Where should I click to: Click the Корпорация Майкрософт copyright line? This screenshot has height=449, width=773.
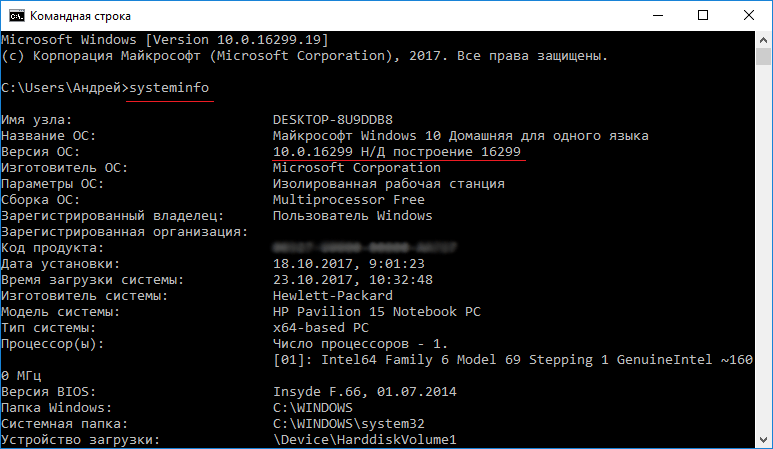click(305, 56)
